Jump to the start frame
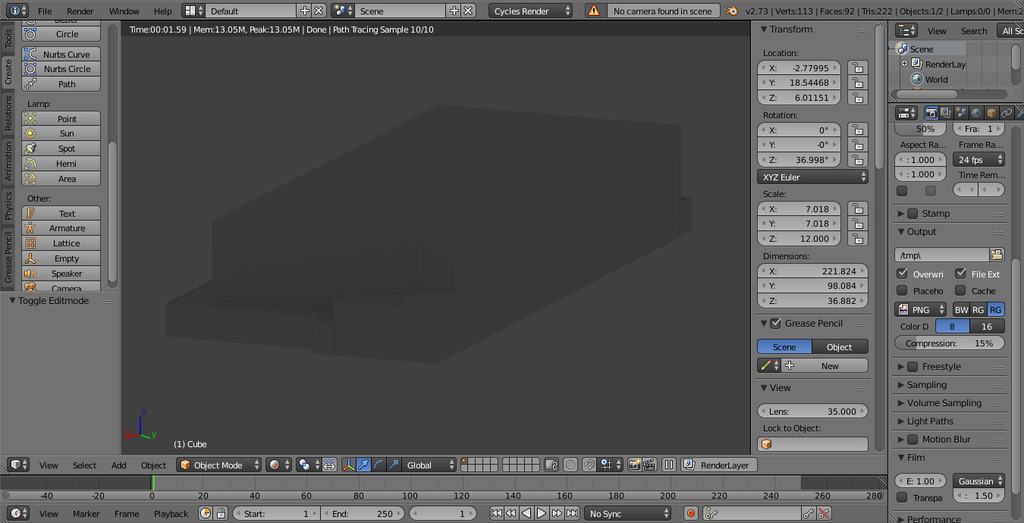The height and width of the screenshot is (523, 1024). point(496,514)
